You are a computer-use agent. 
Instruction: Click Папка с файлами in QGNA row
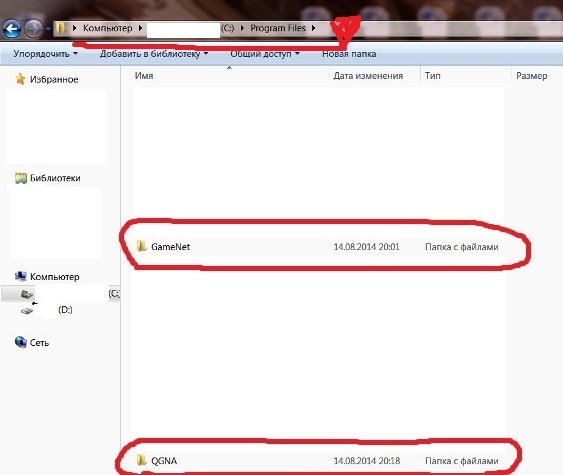(x=462, y=461)
